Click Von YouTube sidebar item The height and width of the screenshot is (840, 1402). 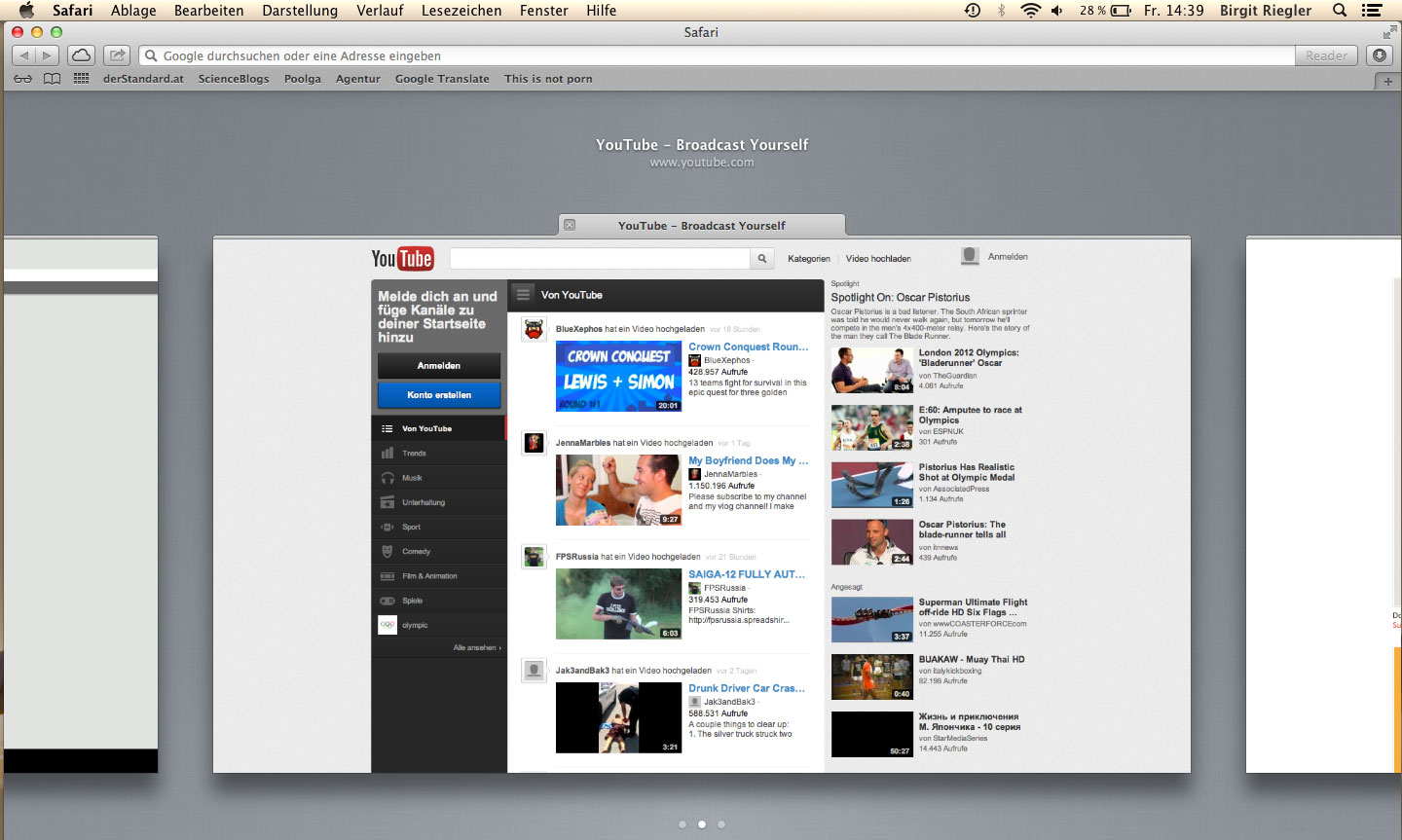coord(439,428)
